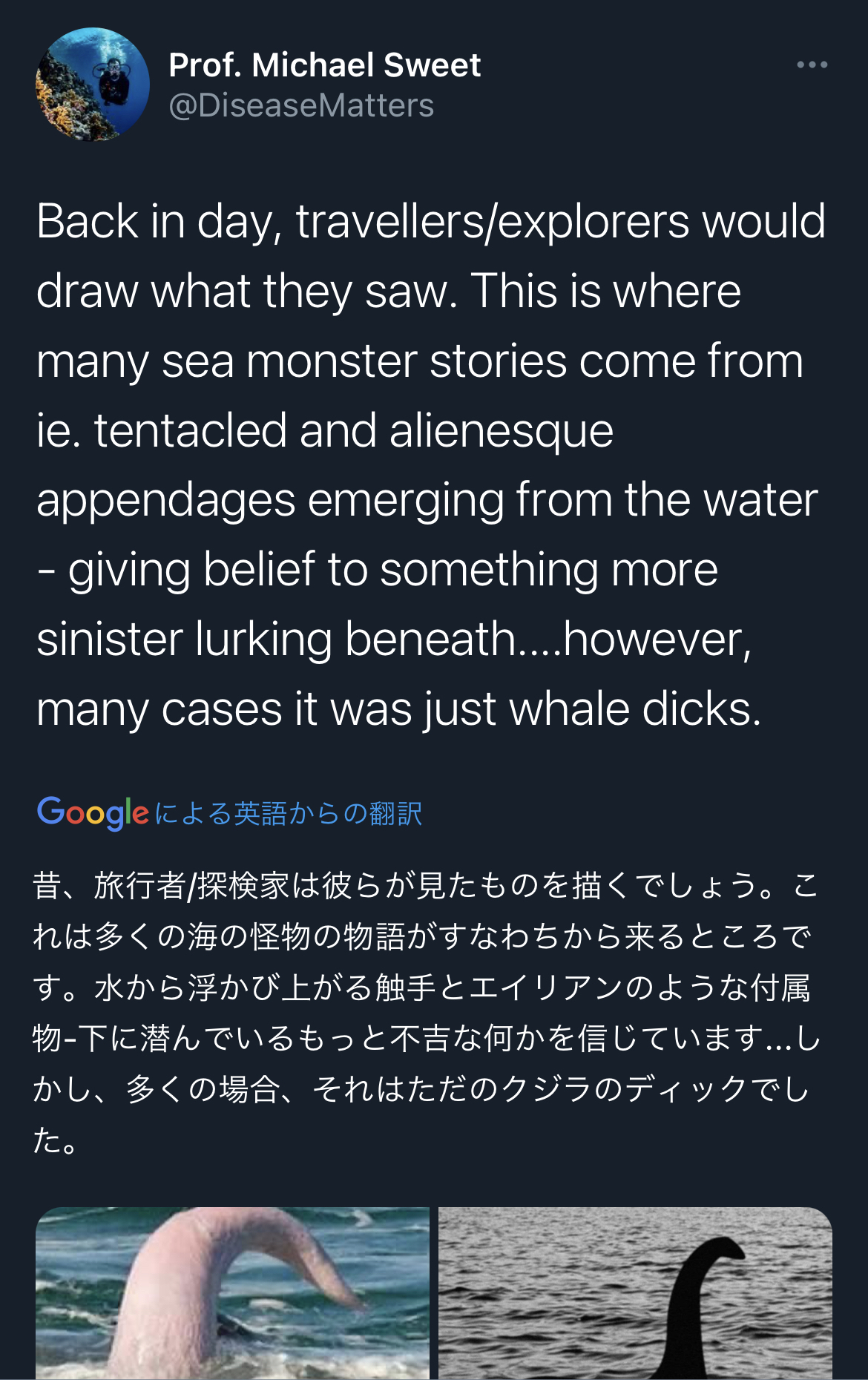
Task: Click the tweet line beginning "Back in day"
Action: pyautogui.click(x=430, y=222)
